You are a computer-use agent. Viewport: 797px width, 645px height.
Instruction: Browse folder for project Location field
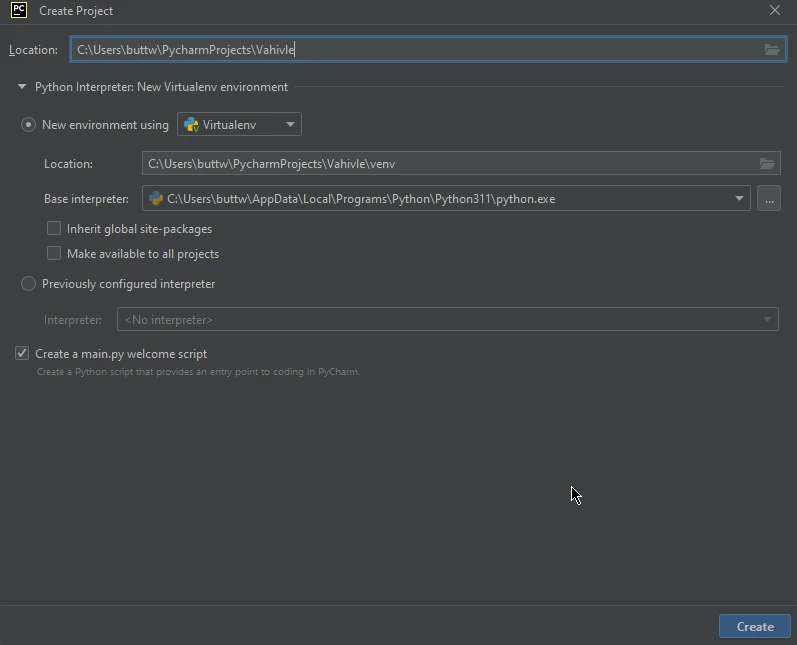(x=772, y=49)
